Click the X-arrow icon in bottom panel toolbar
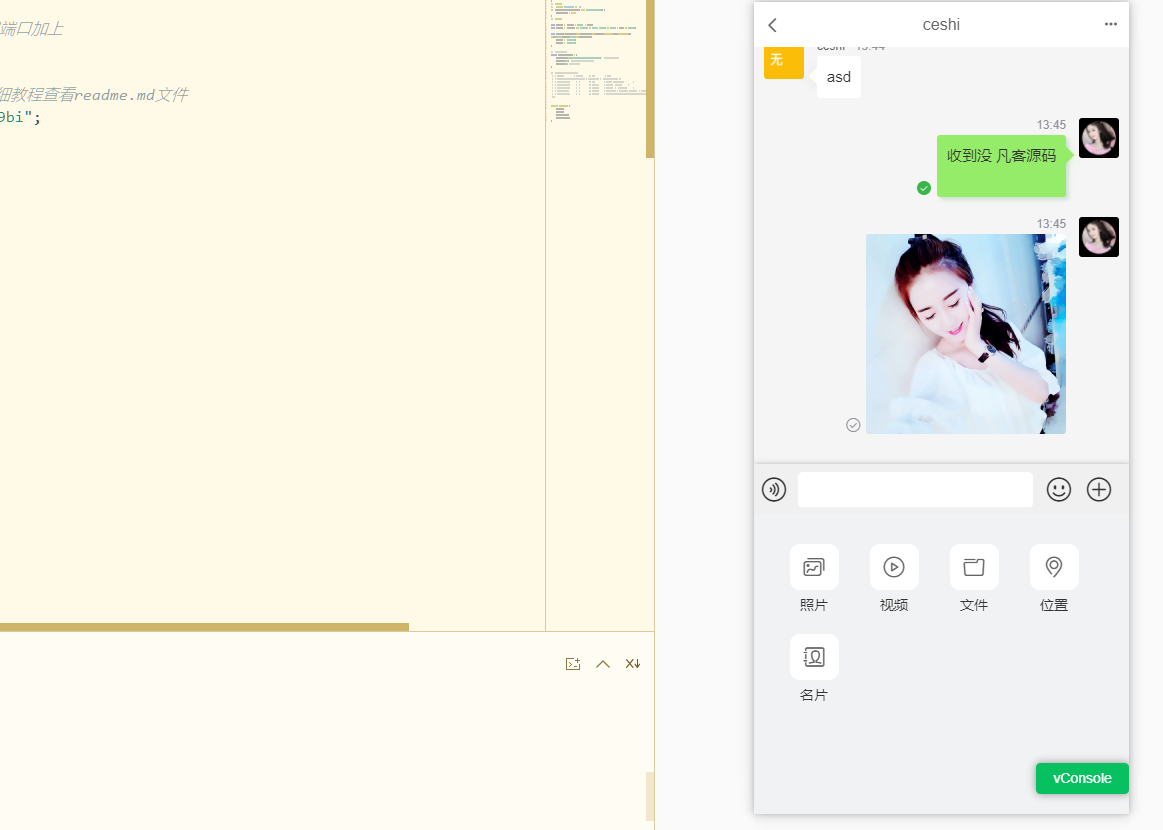 633,664
